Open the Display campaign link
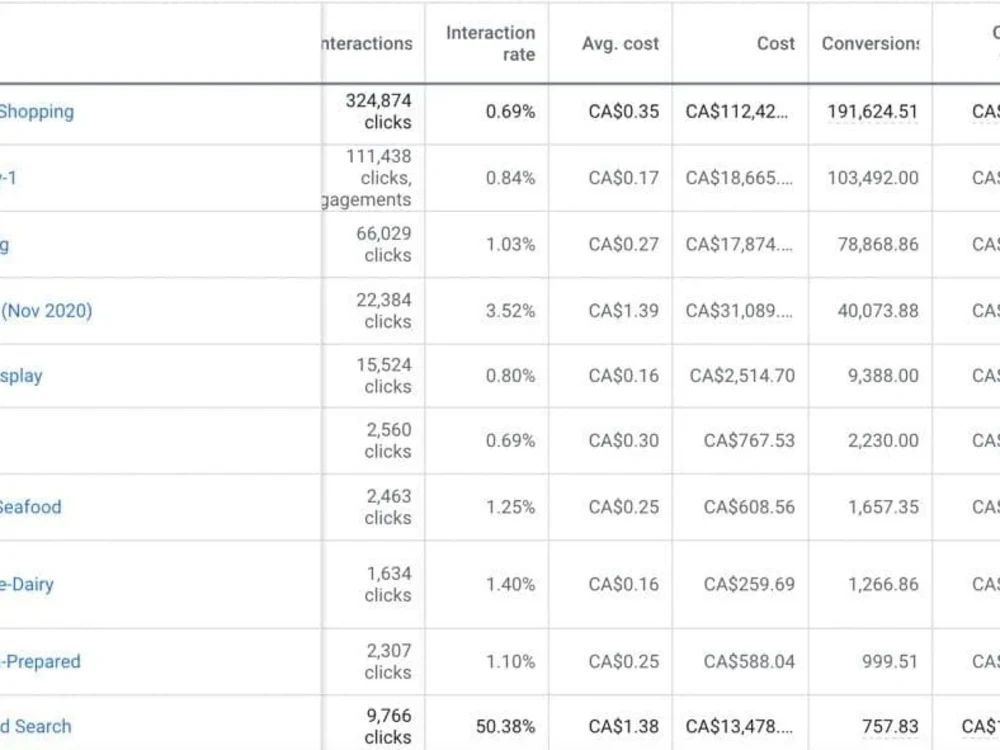 click(21, 376)
